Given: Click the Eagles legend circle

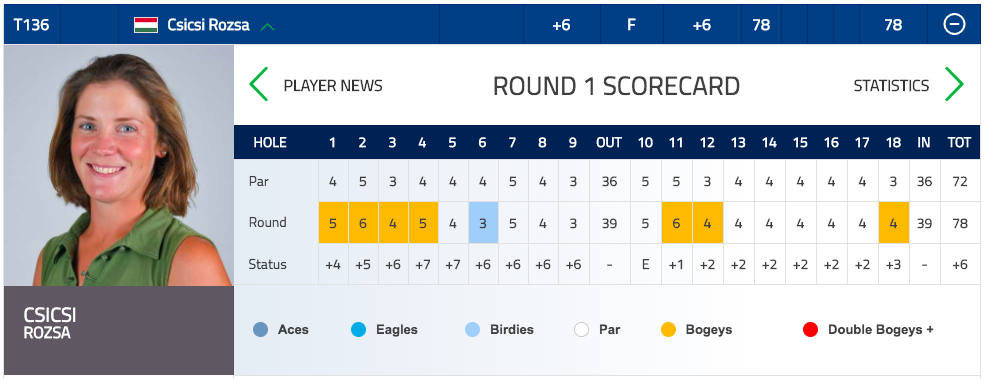Looking at the screenshot, I should point(358,329).
